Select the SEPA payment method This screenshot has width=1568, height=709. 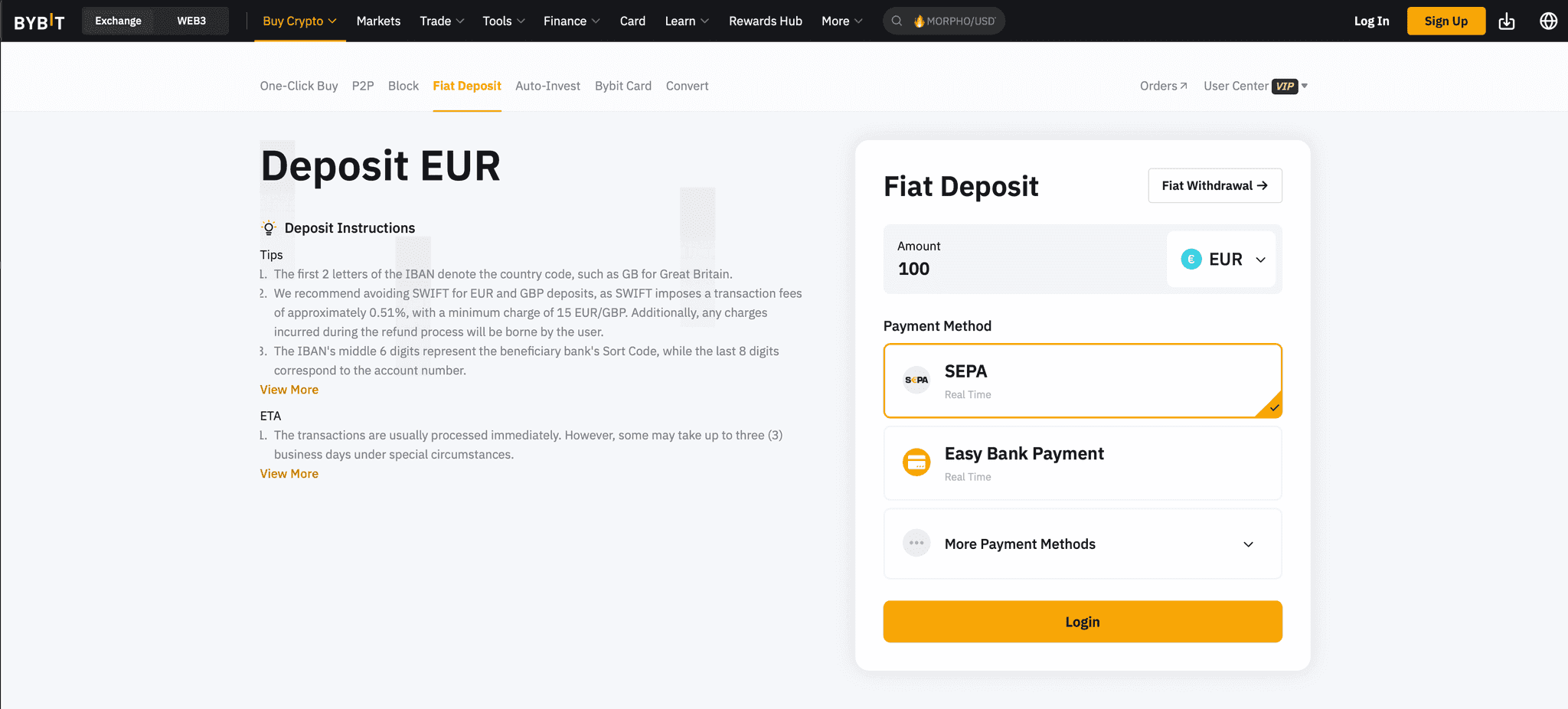[1082, 381]
